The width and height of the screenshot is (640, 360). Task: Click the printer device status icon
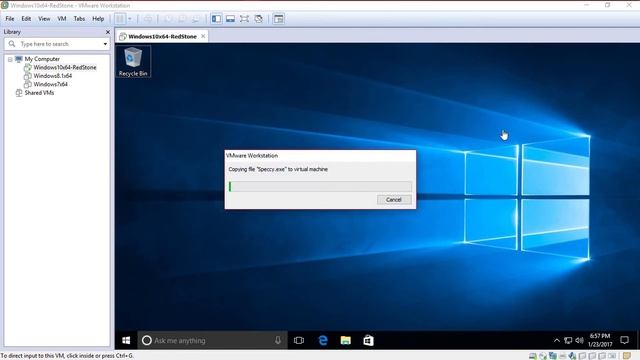click(x=562, y=356)
